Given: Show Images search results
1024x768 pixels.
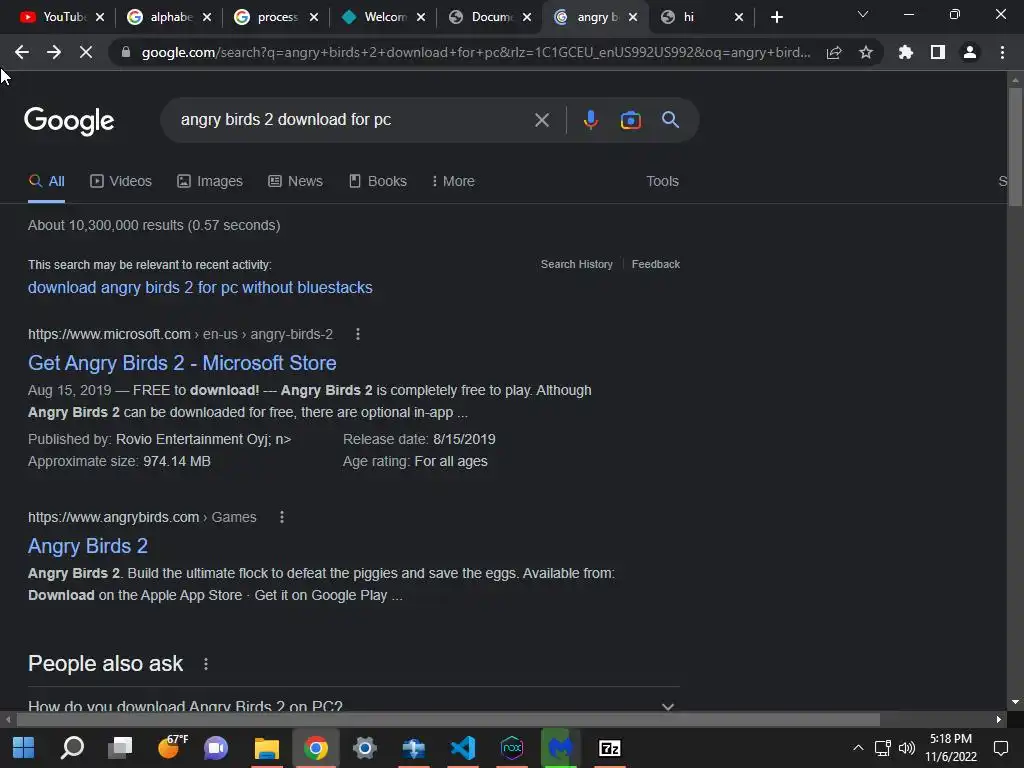Looking at the screenshot, I should tap(210, 182).
